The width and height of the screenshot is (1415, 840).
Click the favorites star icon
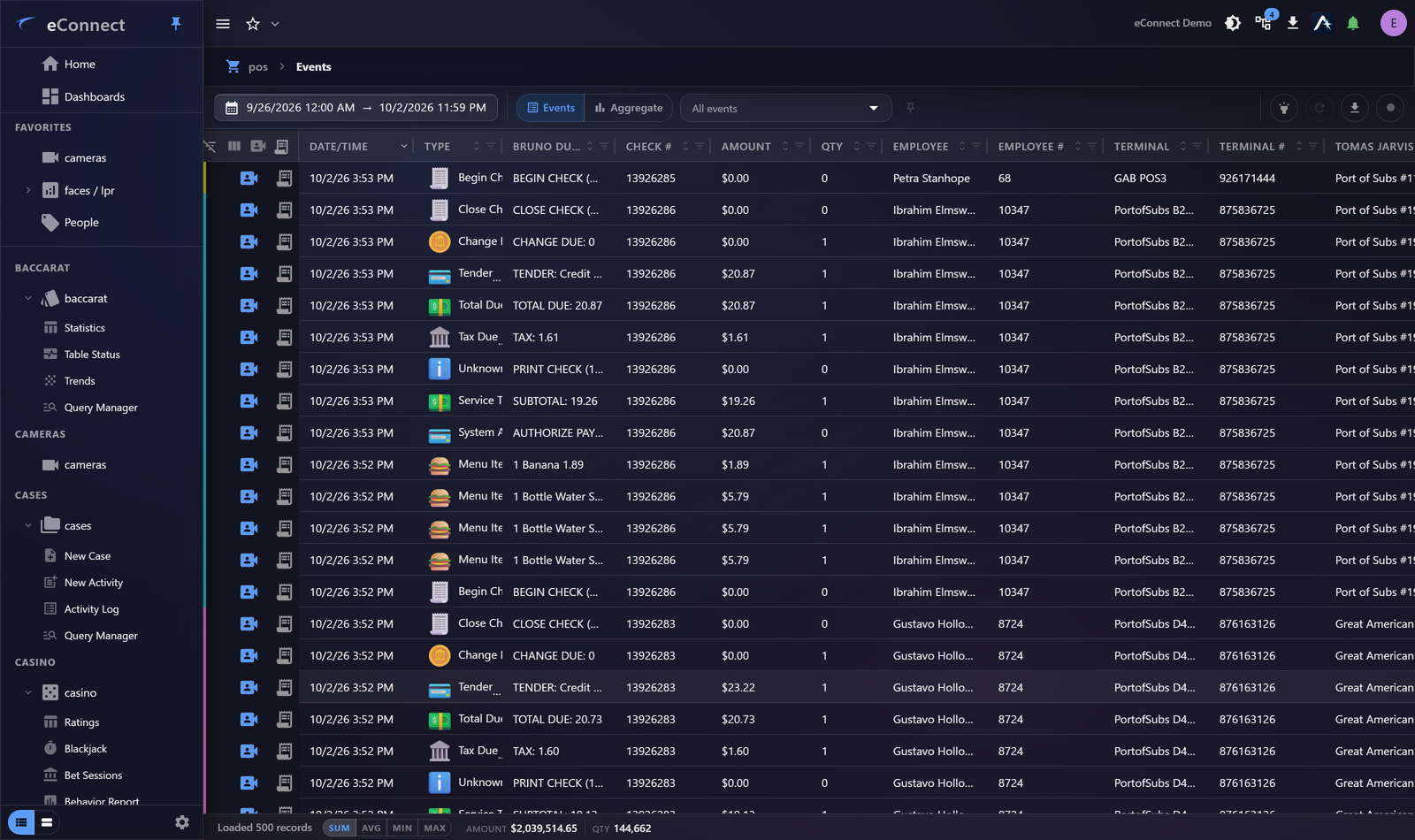(x=253, y=24)
